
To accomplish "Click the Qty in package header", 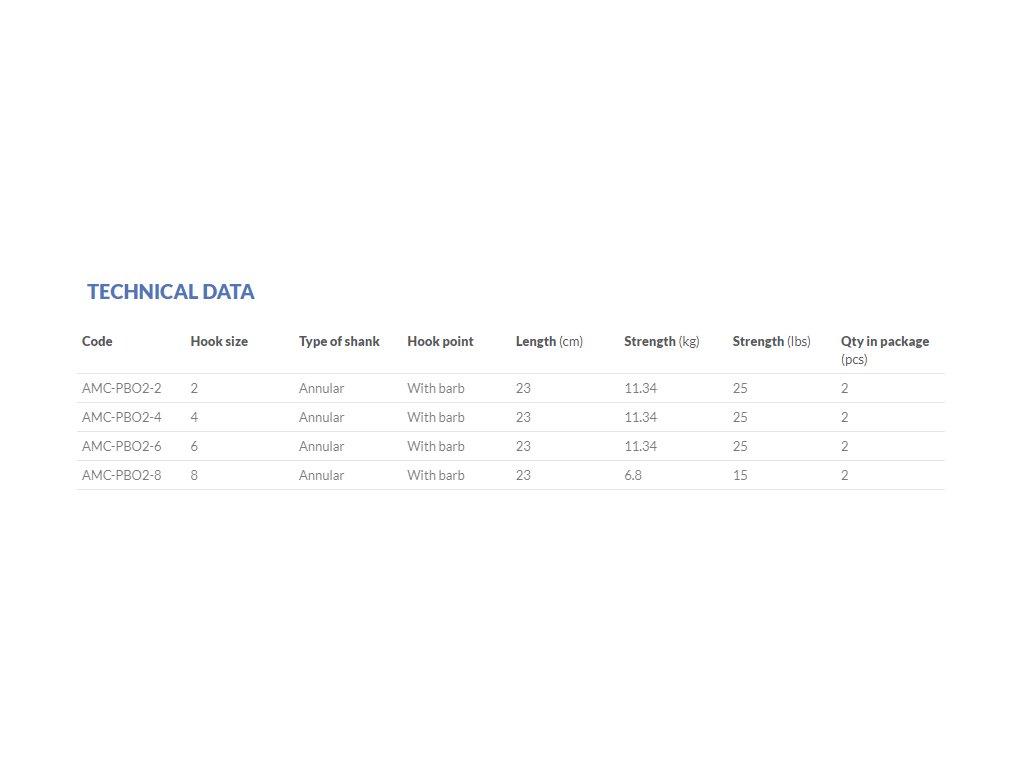I will (x=884, y=342).
